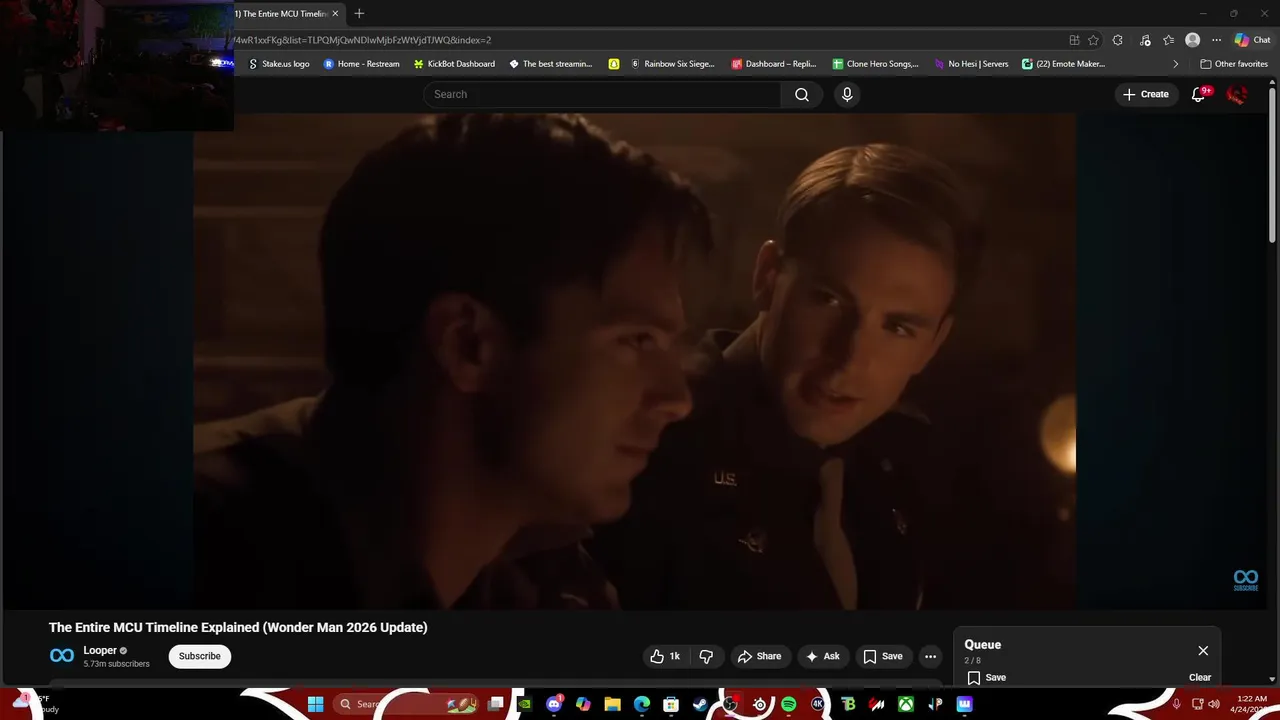Open KickBot Dashboard bookmark
Screen dimensions: 1280x720
coord(454,64)
